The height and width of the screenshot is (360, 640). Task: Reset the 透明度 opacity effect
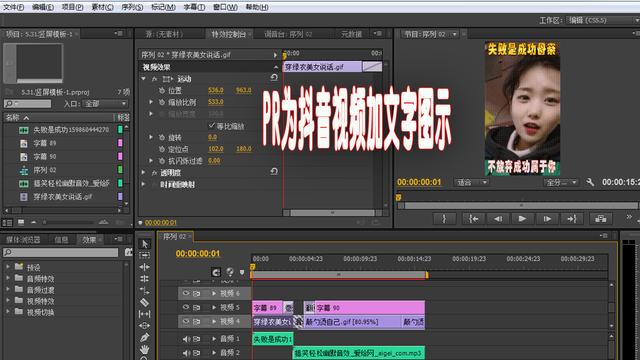[x=274, y=172]
